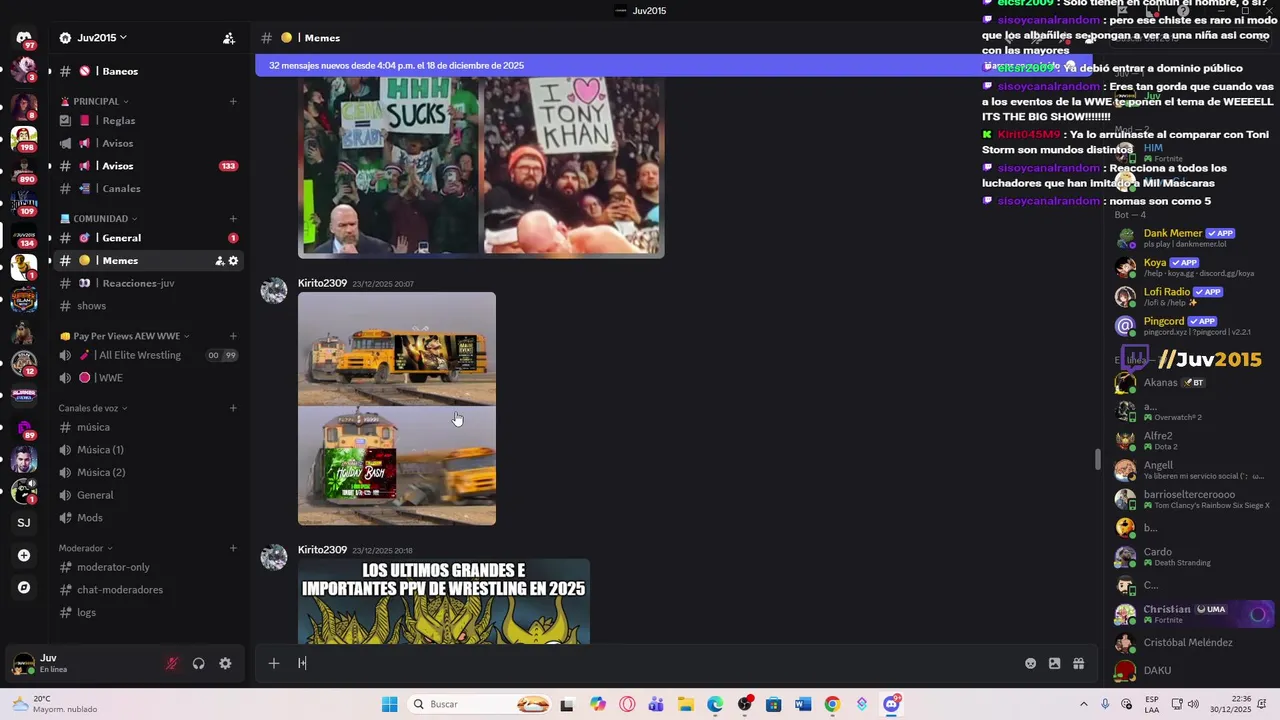This screenshot has height=720, width=1280.
Task: Open the Windows Start button
Action: pyautogui.click(x=389, y=704)
